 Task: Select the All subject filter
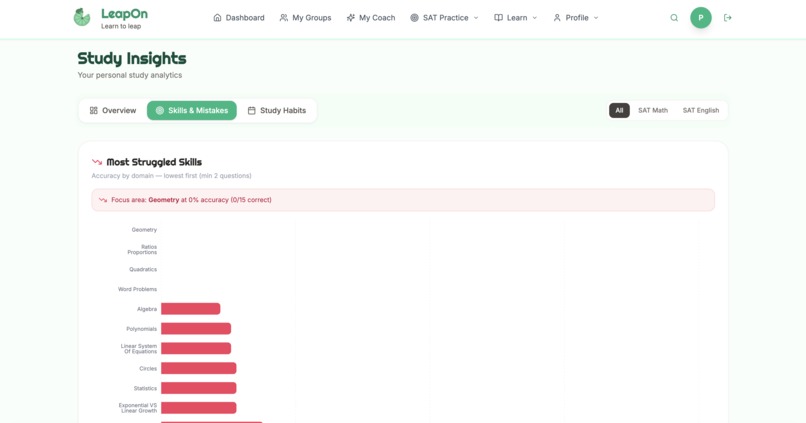(x=619, y=111)
